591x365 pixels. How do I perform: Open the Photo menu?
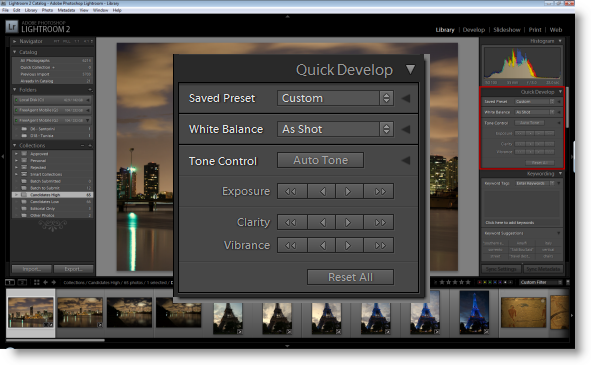[x=47, y=10]
